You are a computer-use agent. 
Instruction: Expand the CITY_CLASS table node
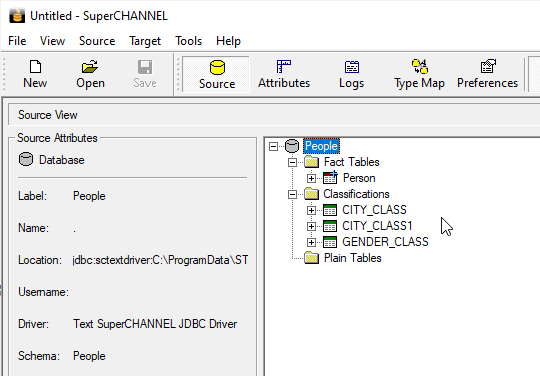click(x=311, y=210)
